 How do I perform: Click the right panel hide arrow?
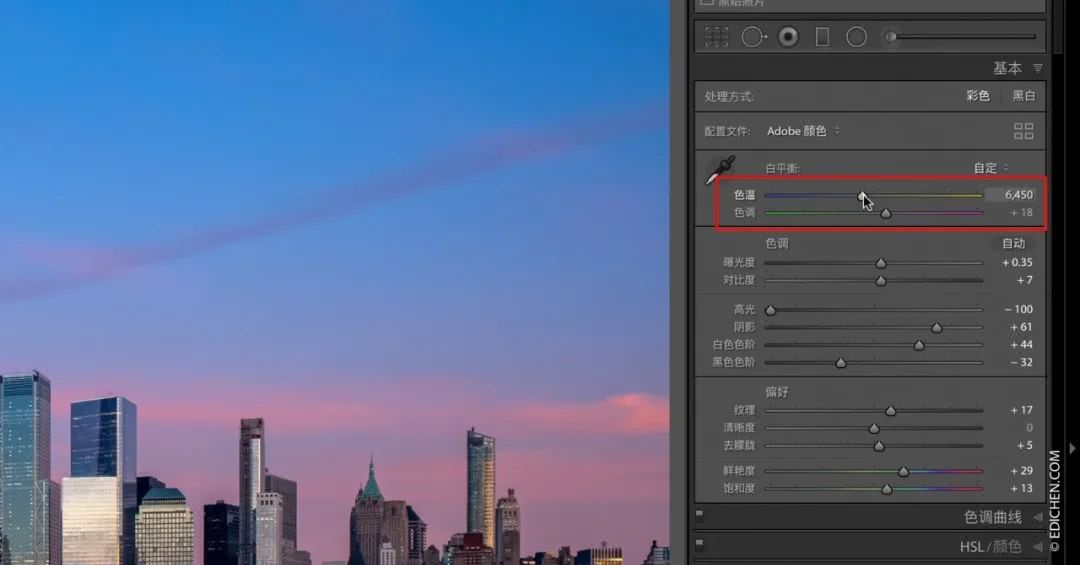[1073, 449]
